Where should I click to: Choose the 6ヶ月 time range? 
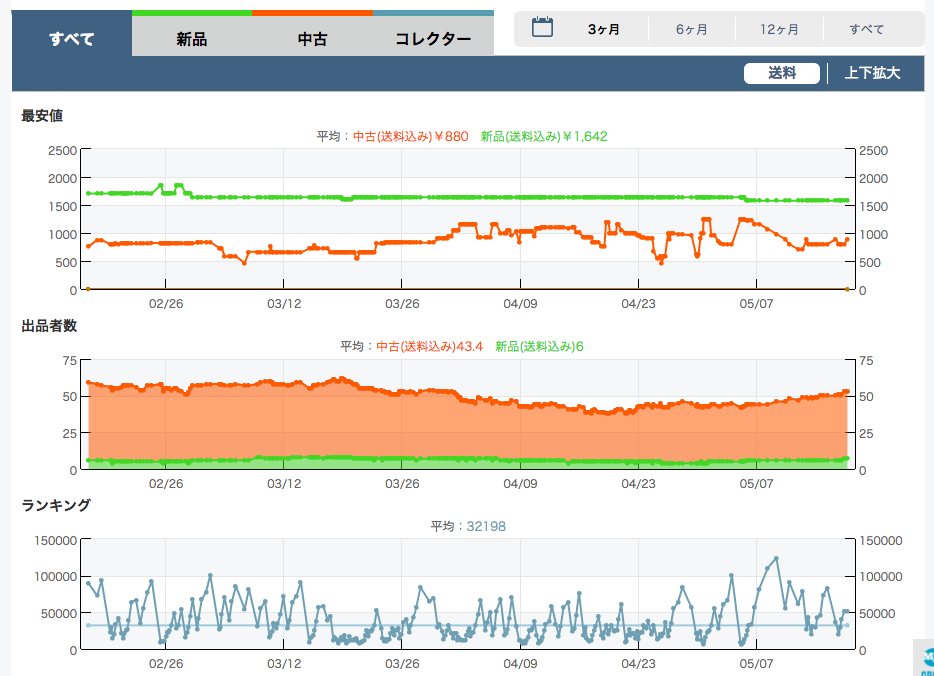pyautogui.click(x=691, y=29)
